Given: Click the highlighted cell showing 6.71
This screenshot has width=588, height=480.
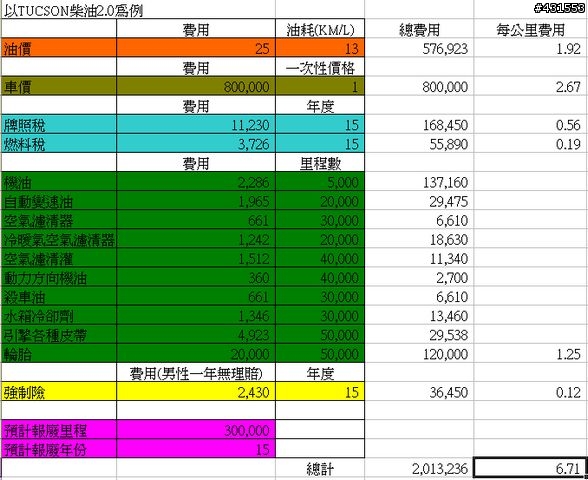Looking at the screenshot, I should click(530, 469).
